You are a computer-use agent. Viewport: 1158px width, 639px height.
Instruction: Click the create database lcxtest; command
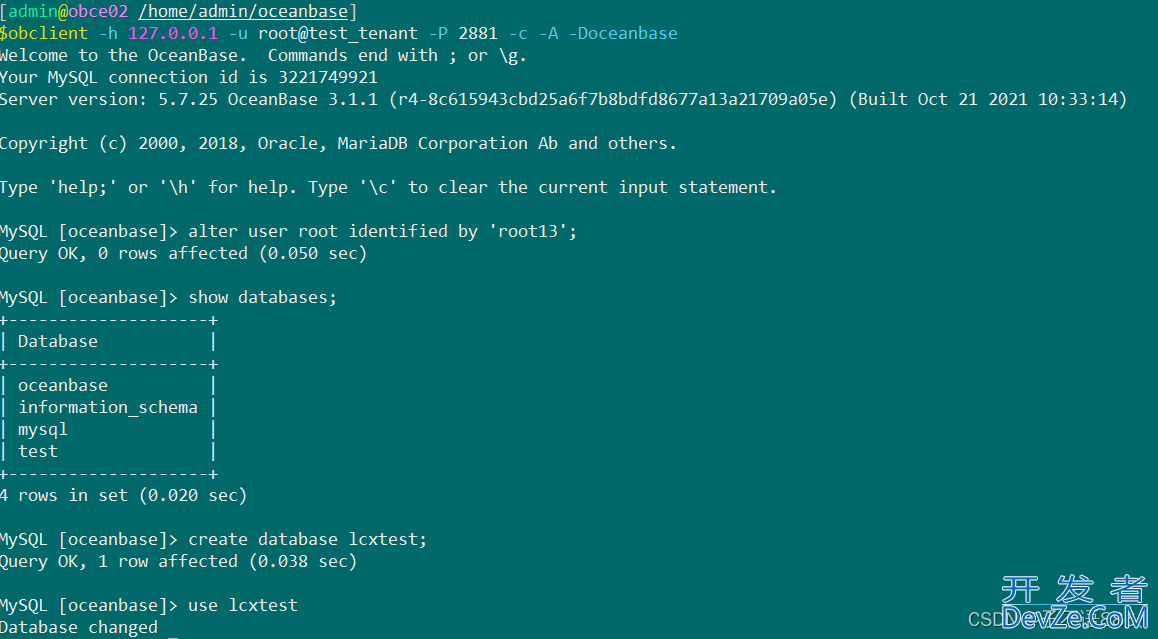307,539
